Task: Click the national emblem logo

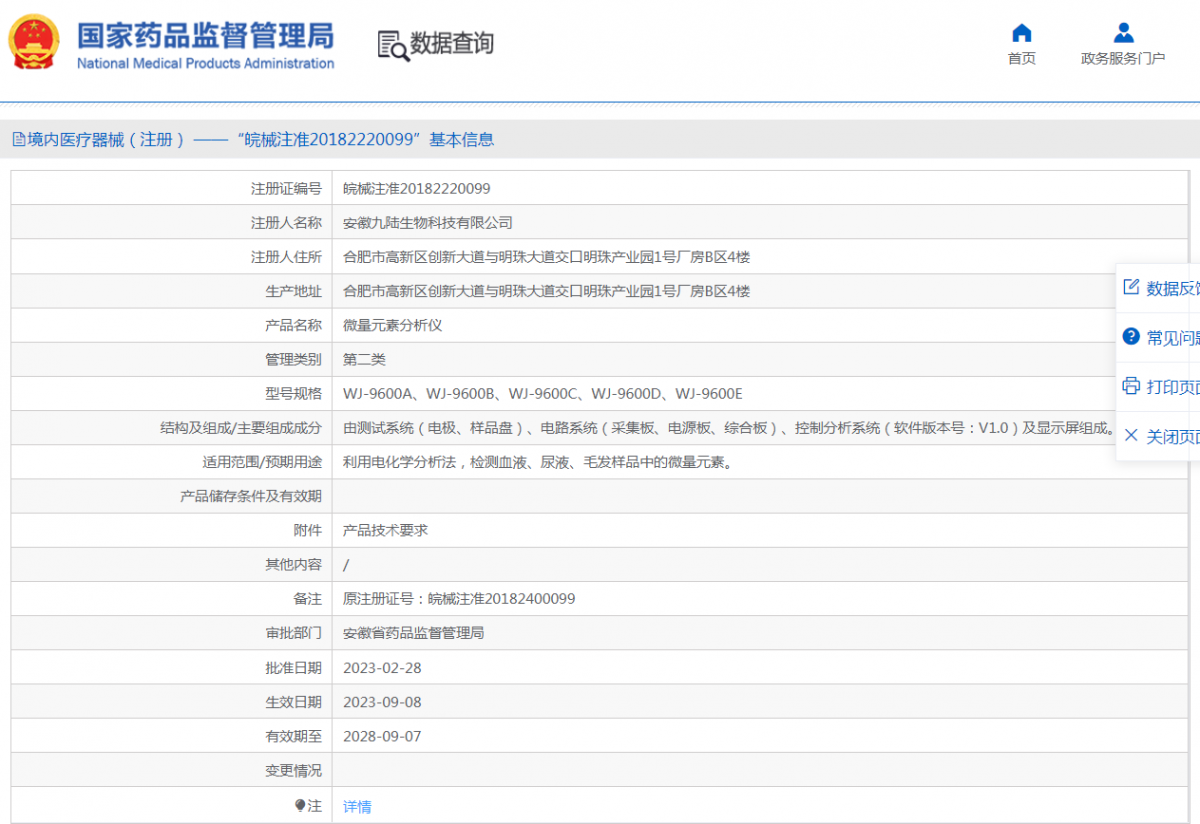Action: [x=34, y=42]
